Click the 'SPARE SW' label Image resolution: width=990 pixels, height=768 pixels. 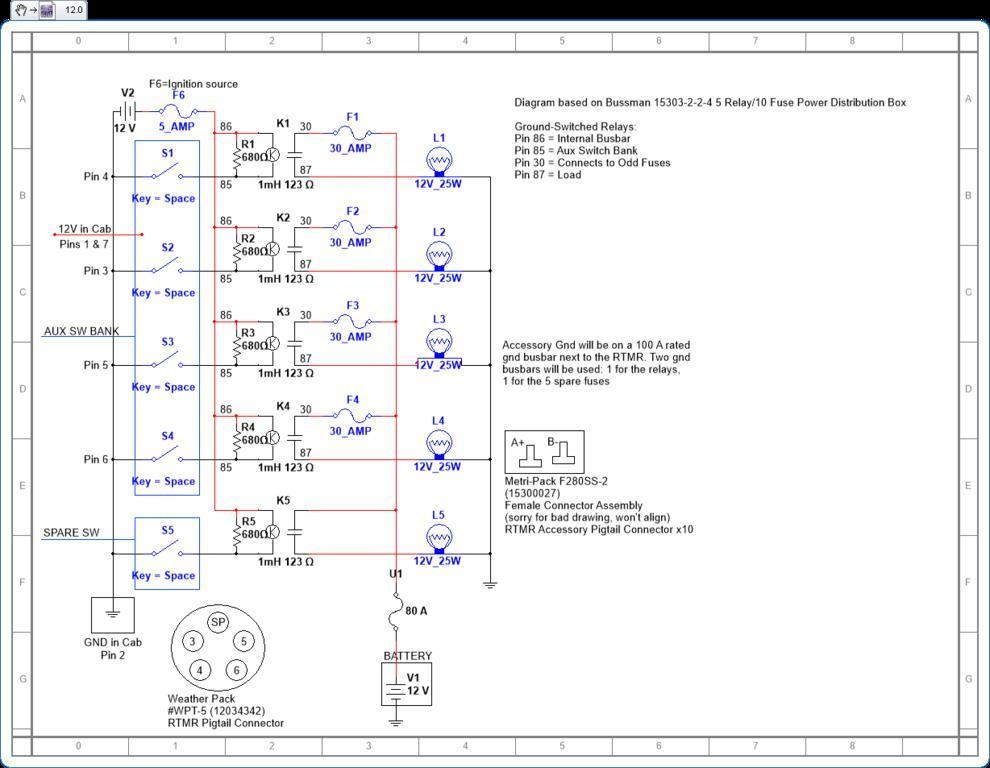click(71, 532)
